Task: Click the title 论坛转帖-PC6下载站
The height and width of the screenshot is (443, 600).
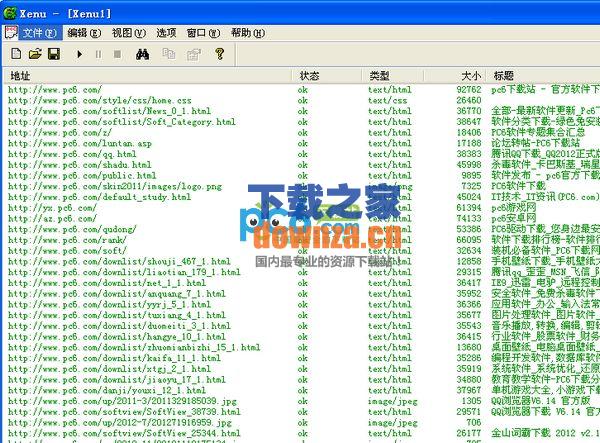Action: point(536,143)
